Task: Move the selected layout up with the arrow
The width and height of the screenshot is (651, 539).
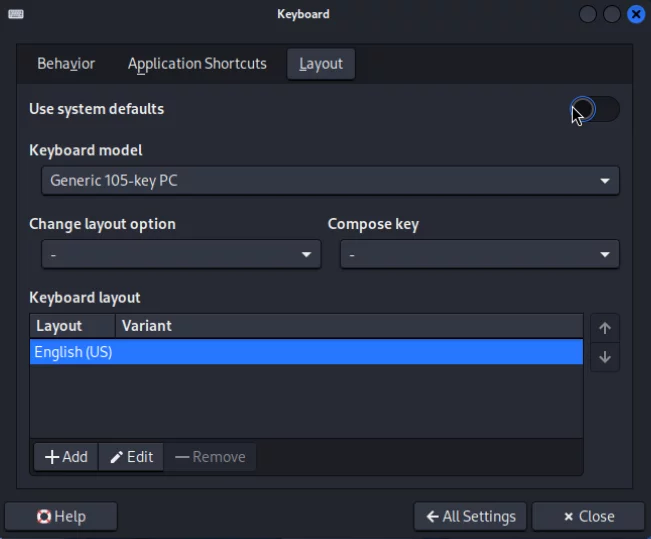Action: (x=604, y=328)
